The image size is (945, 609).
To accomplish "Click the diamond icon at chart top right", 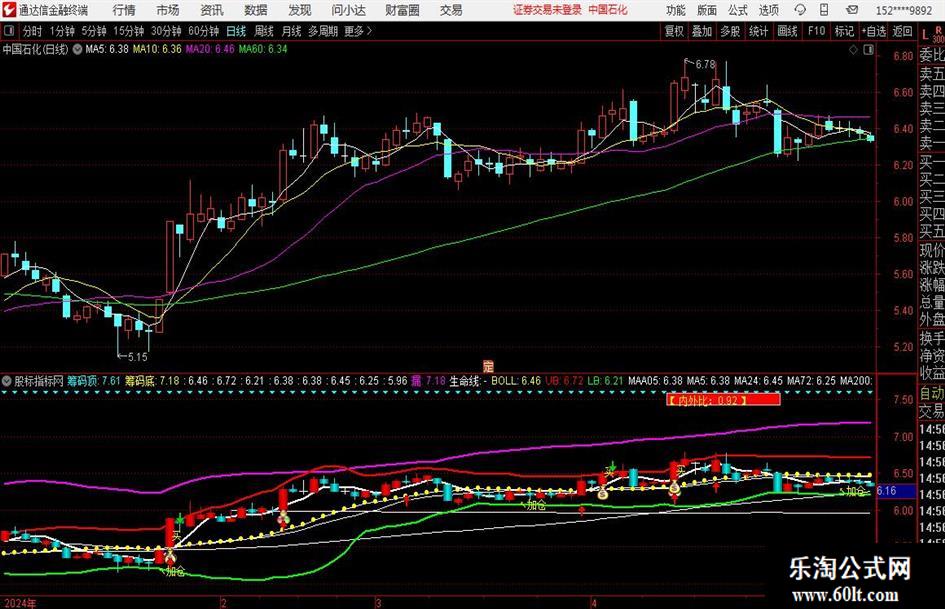I will coord(853,49).
